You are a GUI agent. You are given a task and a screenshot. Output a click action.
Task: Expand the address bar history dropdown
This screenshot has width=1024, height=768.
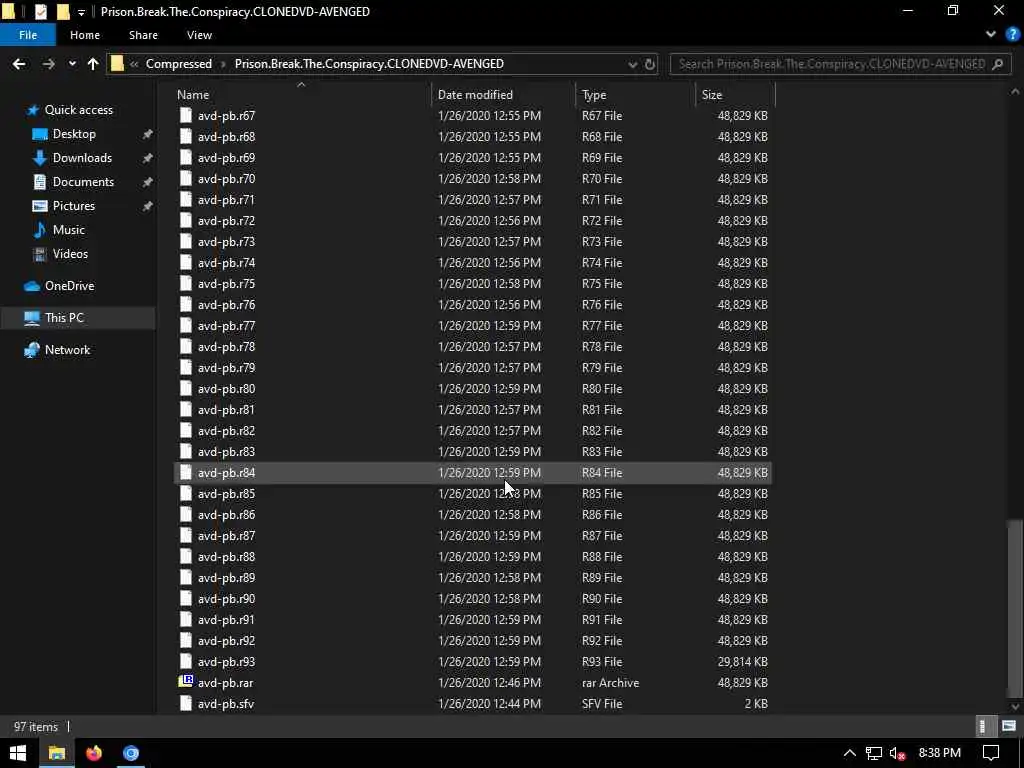click(632, 64)
